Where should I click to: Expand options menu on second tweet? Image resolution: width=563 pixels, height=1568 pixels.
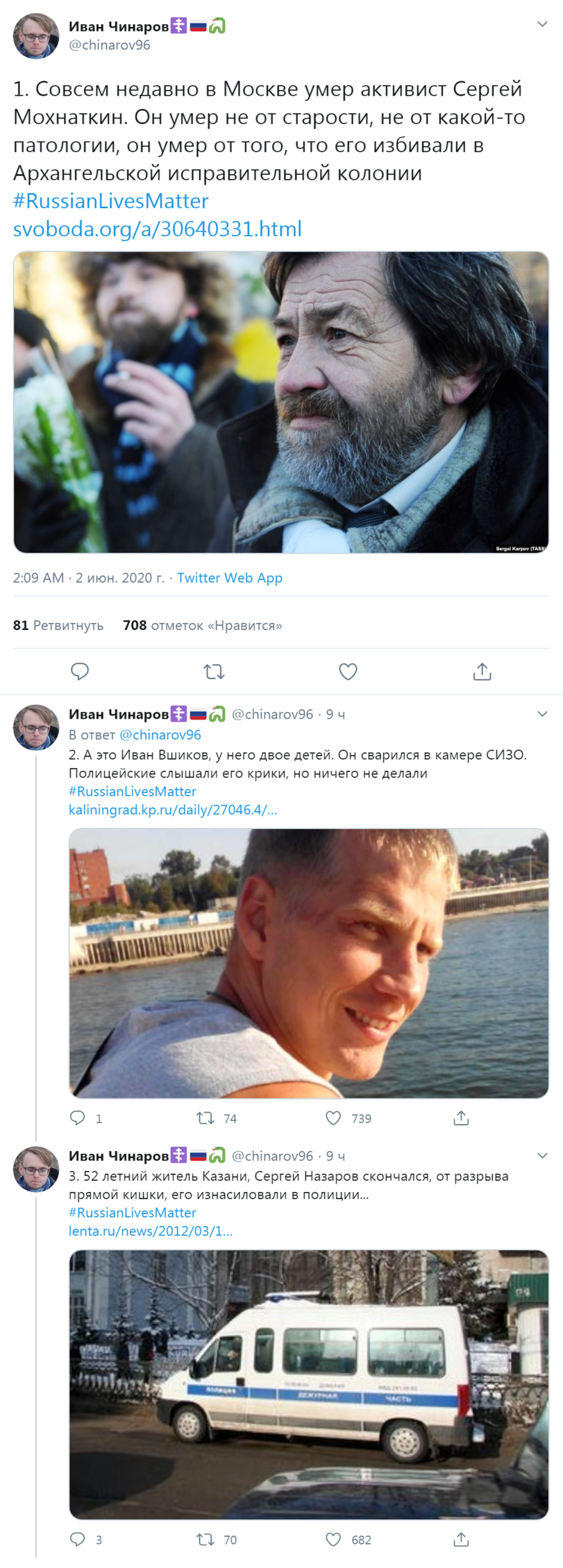click(x=542, y=714)
